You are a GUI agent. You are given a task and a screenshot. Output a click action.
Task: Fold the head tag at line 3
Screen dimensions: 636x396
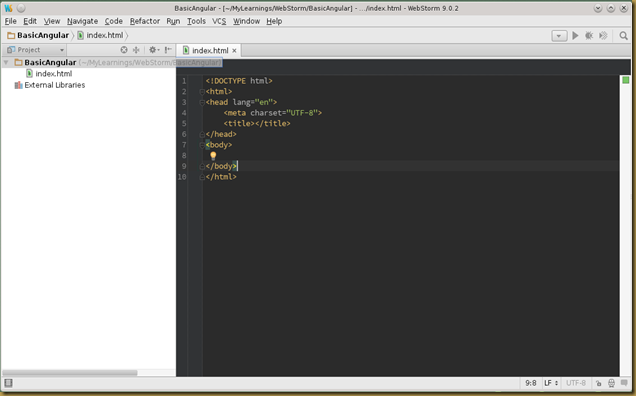[x=202, y=102]
